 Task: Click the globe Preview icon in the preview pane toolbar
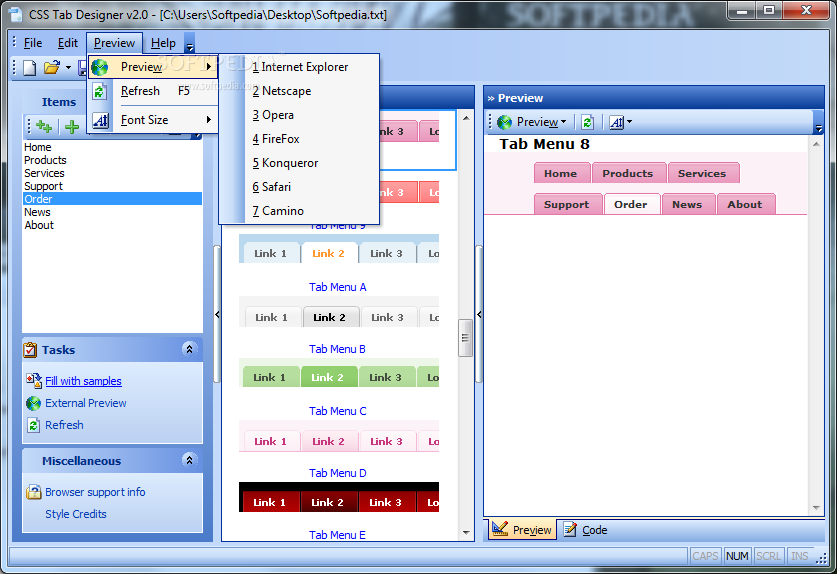point(504,122)
